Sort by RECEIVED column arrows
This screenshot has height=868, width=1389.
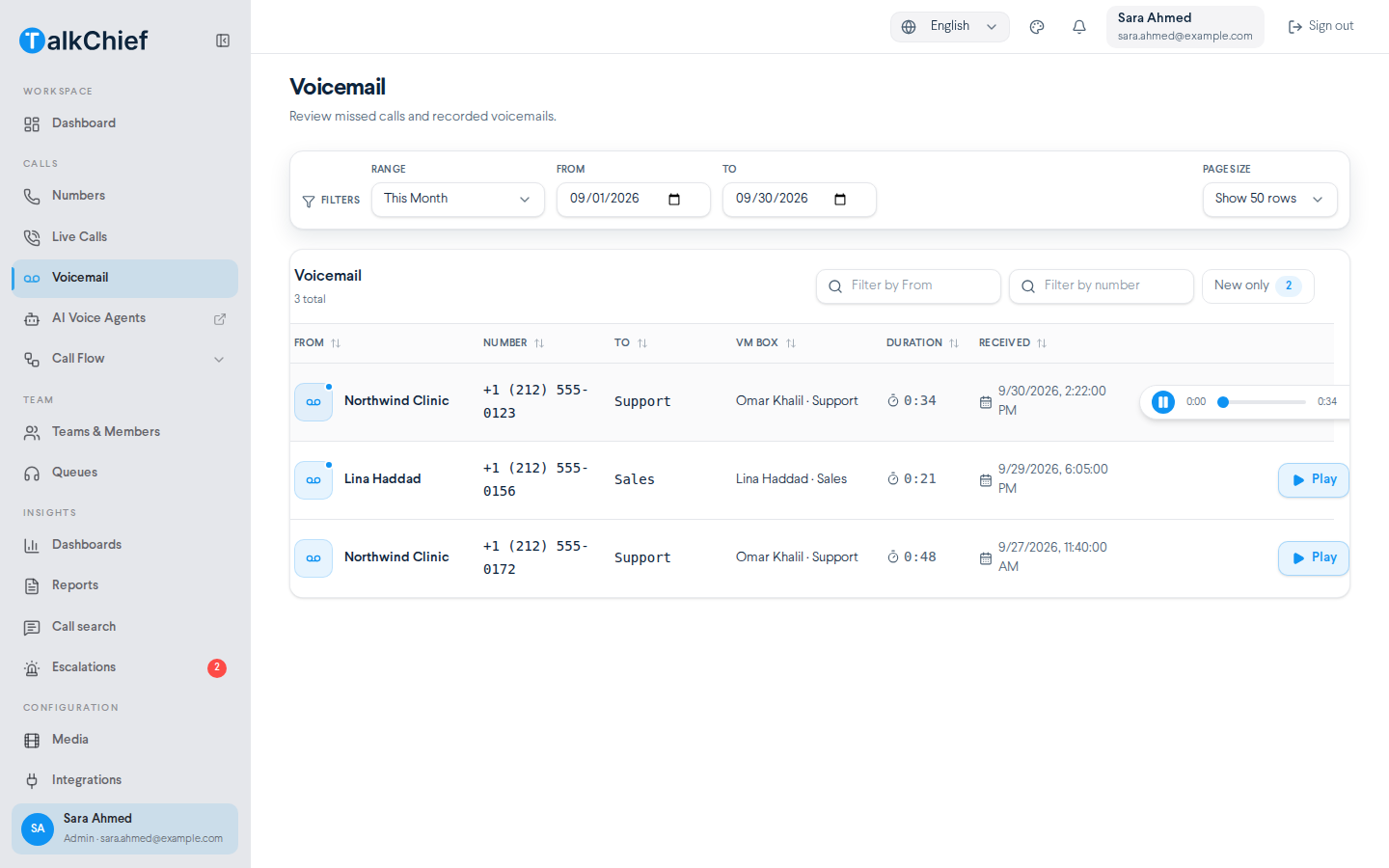tap(1042, 343)
